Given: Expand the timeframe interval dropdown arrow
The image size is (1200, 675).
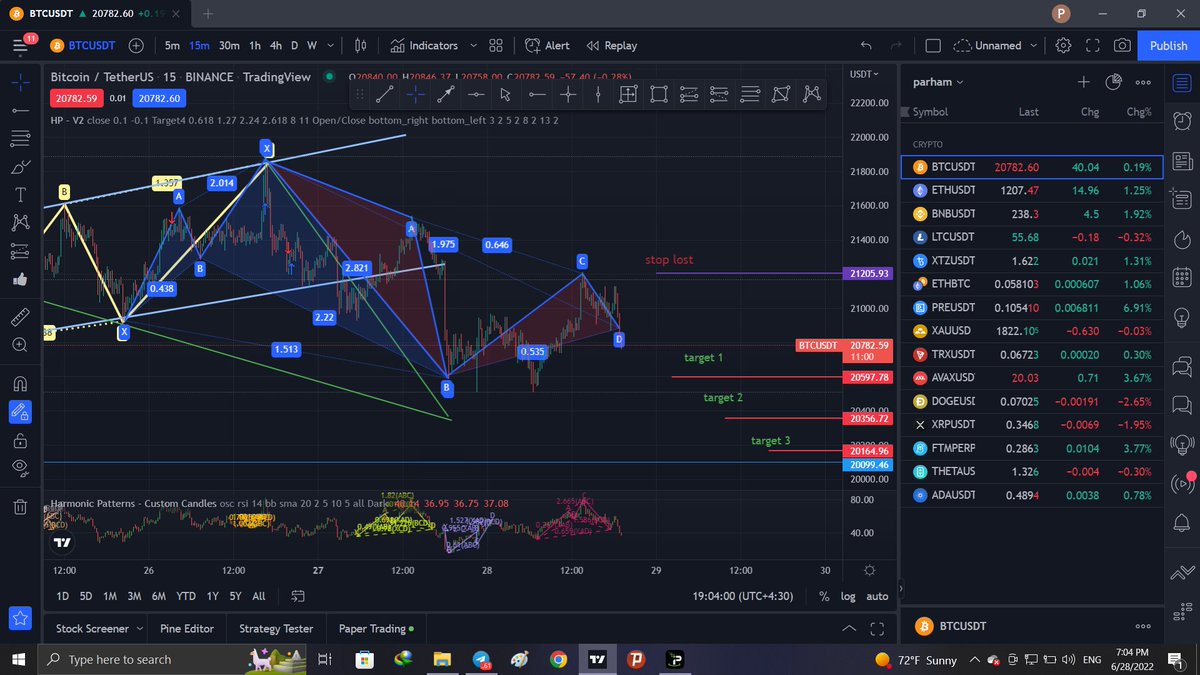Looking at the screenshot, I should pos(332,45).
